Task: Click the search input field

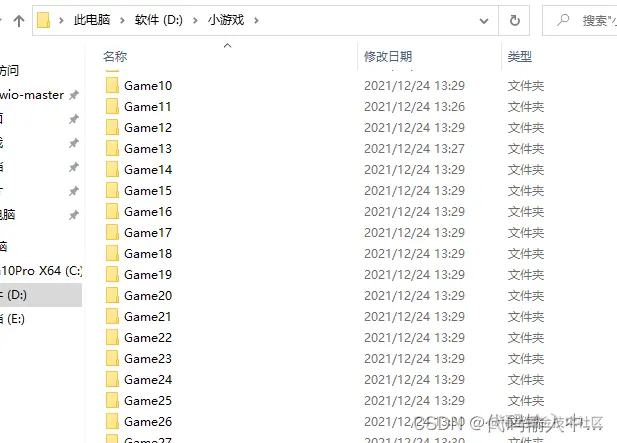Action: coord(598,20)
